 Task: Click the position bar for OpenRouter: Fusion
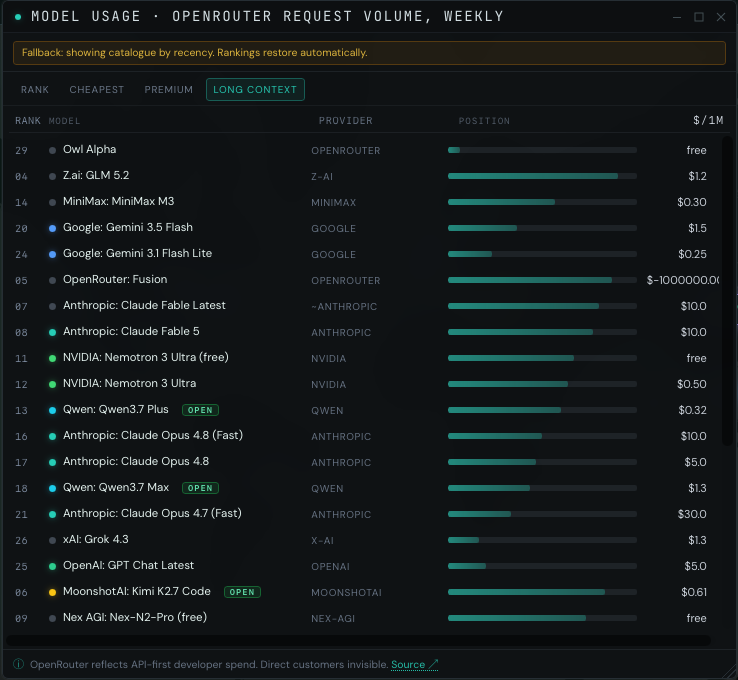[542, 280]
